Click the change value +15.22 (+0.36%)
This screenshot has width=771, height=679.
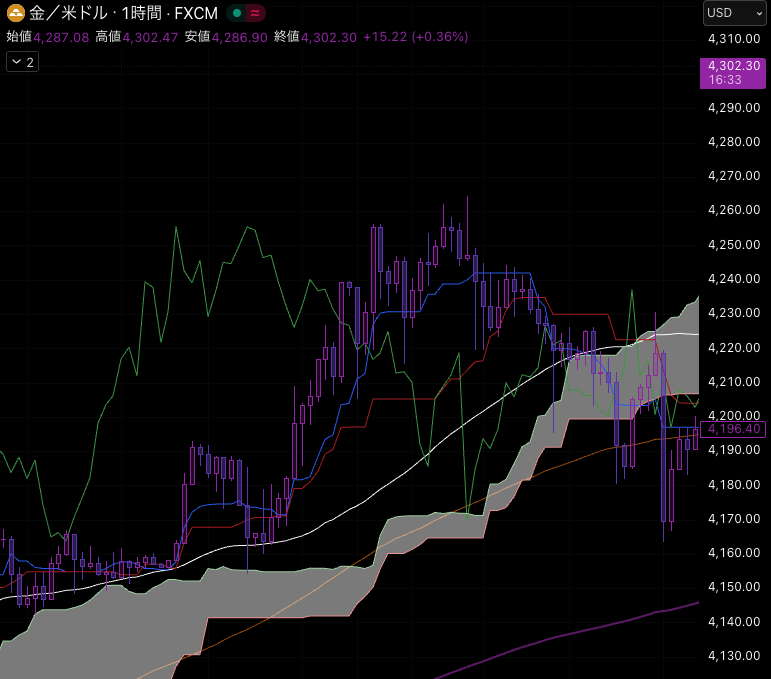[415, 37]
